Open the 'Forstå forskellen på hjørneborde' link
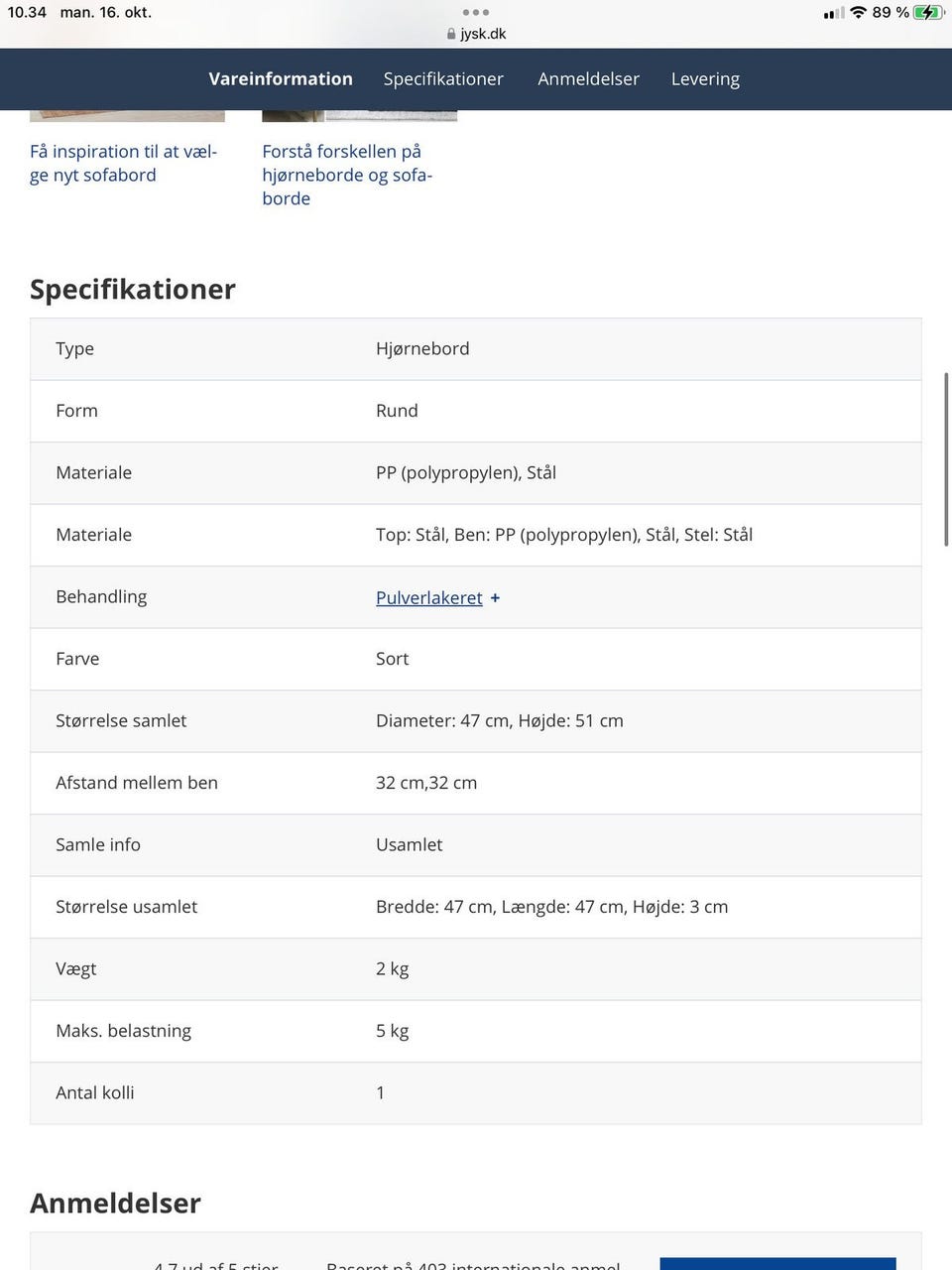The height and width of the screenshot is (1270, 952). [347, 175]
